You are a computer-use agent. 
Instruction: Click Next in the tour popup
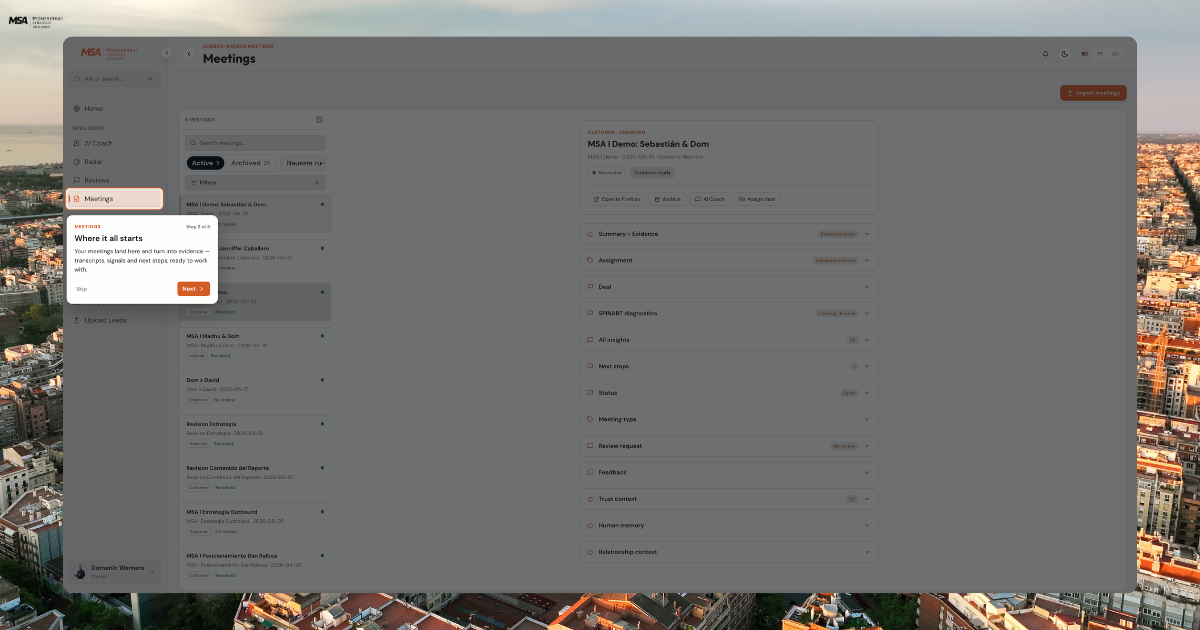tap(193, 289)
